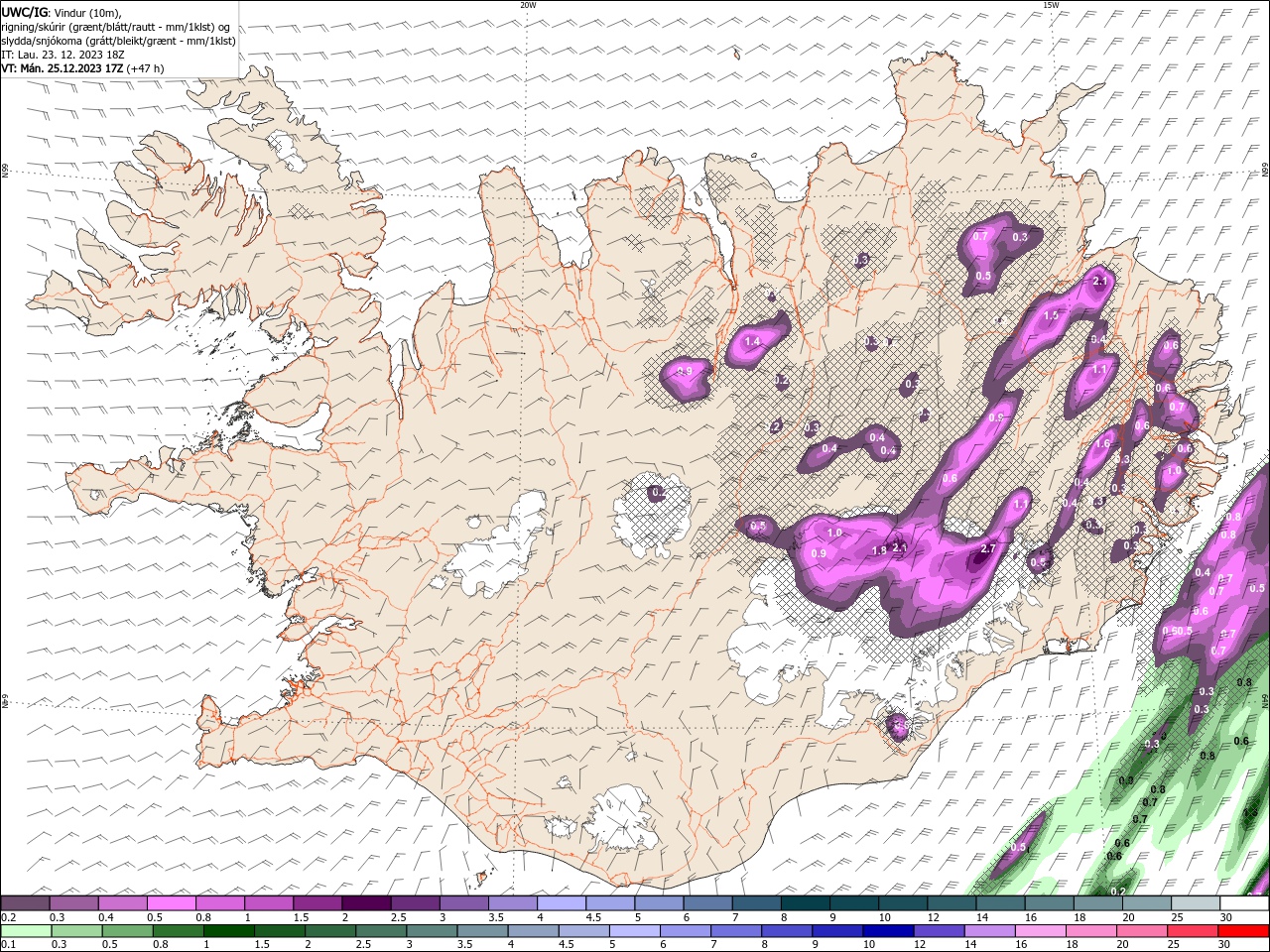Pick the bright red swatch in rain legend
This screenshot has height=952, width=1270.
pyautogui.click(x=1245, y=931)
